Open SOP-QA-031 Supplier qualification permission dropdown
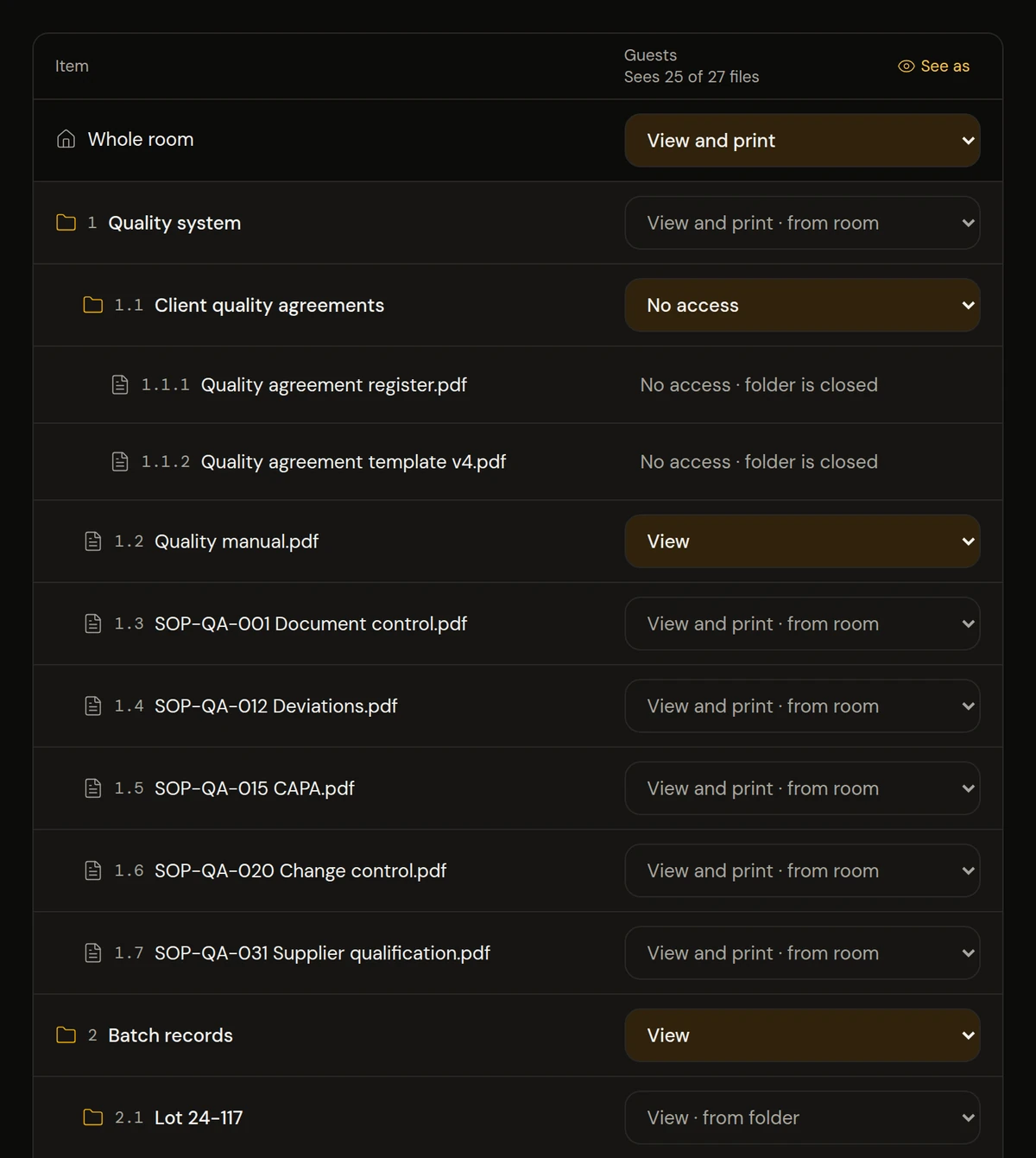 pyautogui.click(x=802, y=952)
